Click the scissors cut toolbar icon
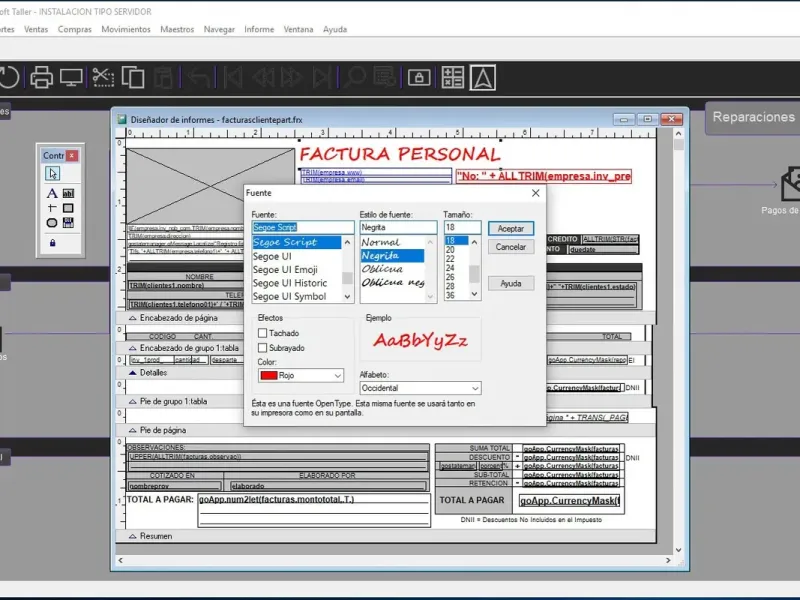Viewport: 800px width, 600px height. 103,78
